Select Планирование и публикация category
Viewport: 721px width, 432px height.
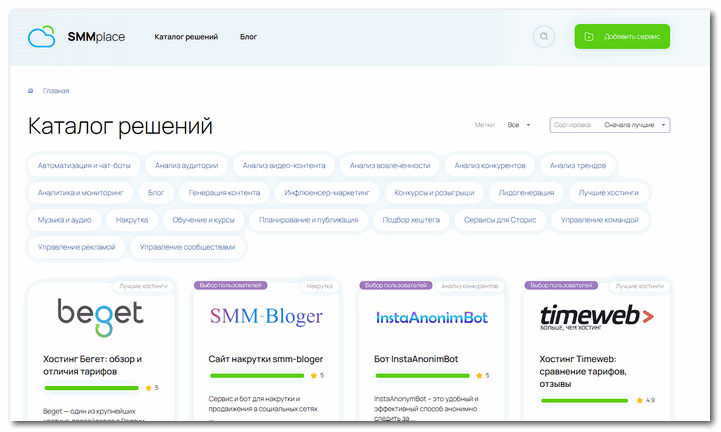pyautogui.click(x=308, y=219)
